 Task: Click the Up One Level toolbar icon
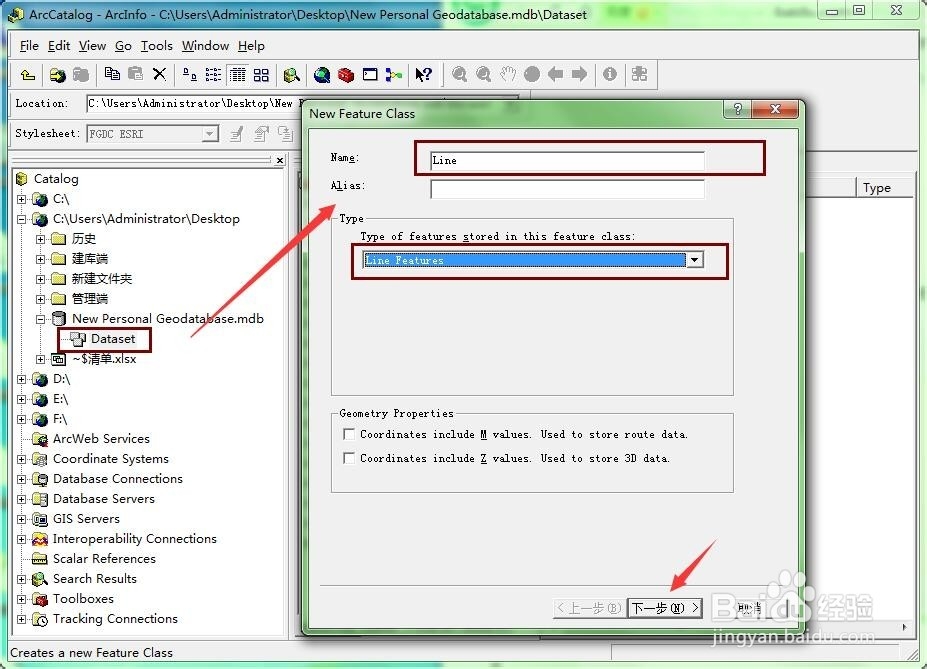(x=27, y=74)
